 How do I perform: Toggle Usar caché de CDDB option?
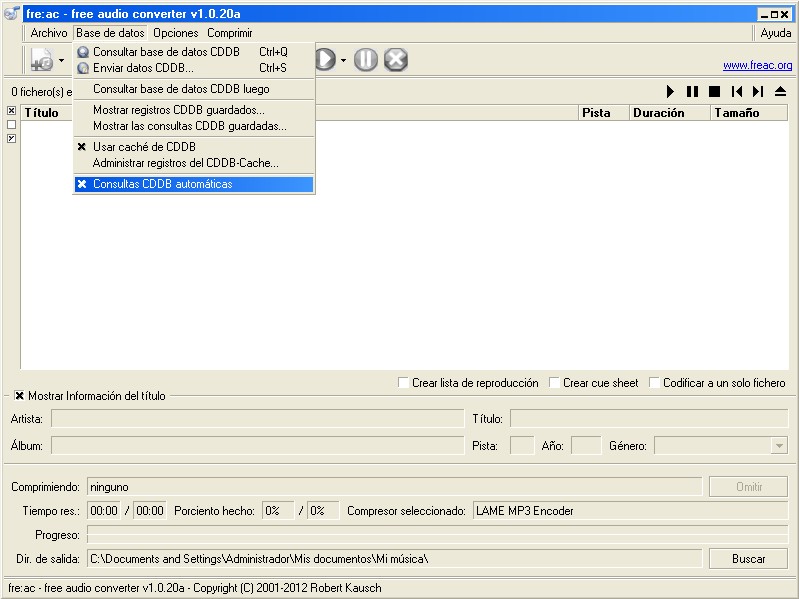click(x=194, y=147)
